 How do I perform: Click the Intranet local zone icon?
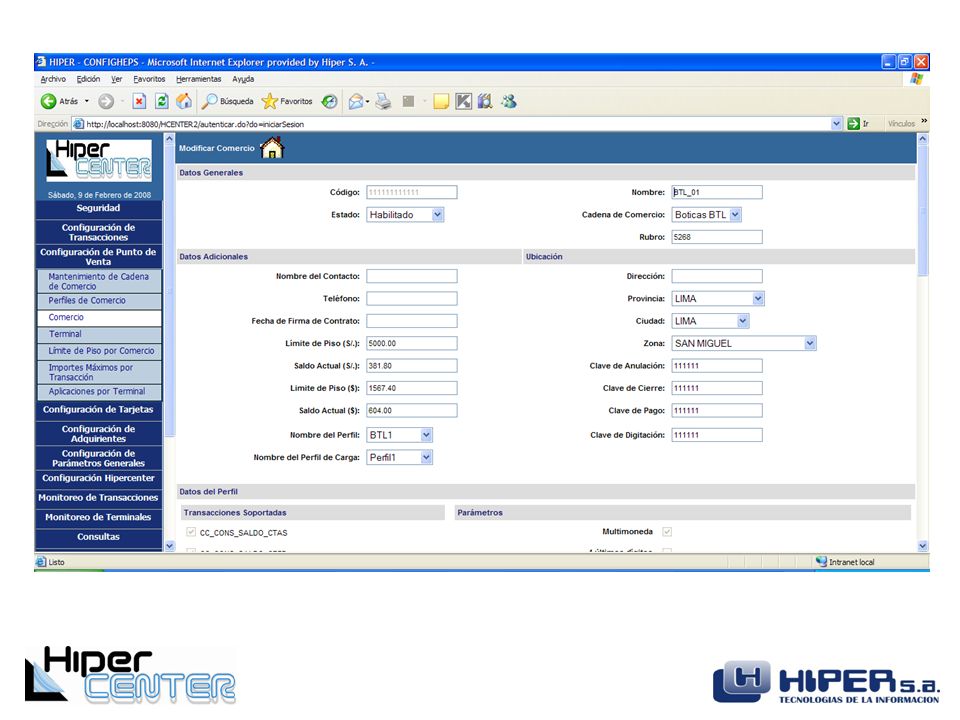point(822,561)
